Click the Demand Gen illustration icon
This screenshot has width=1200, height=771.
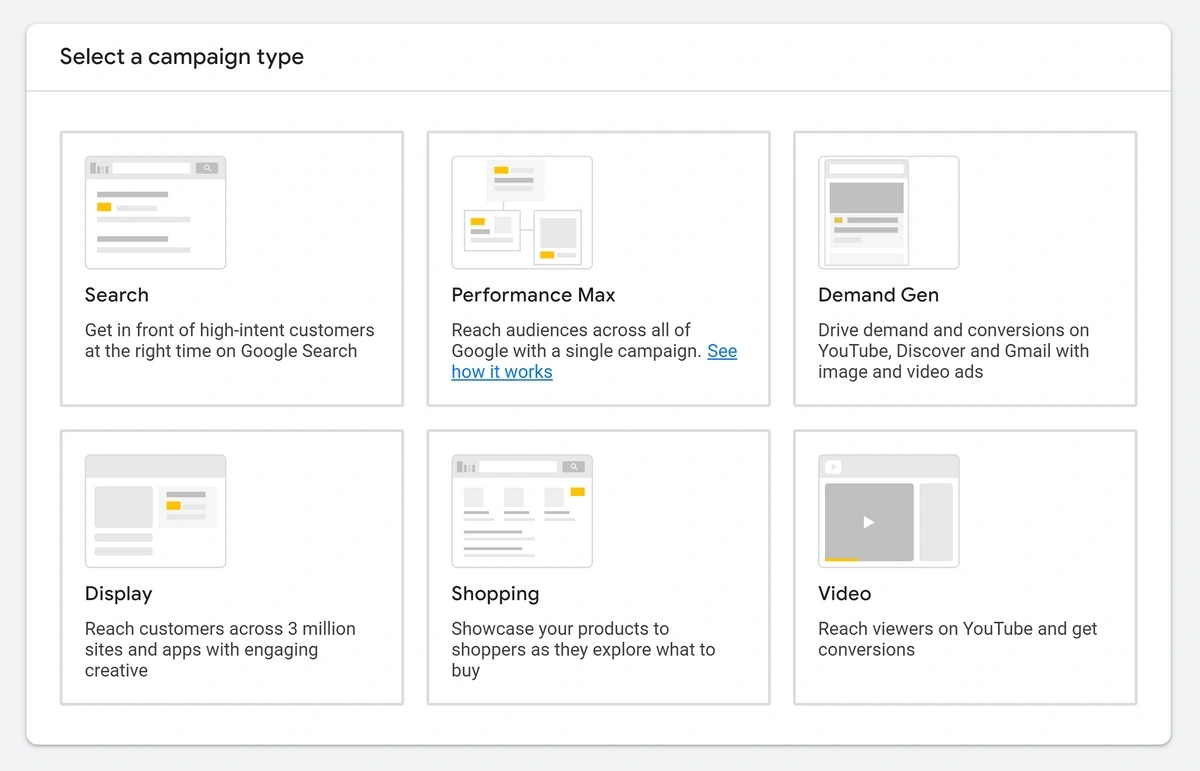(x=888, y=212)
